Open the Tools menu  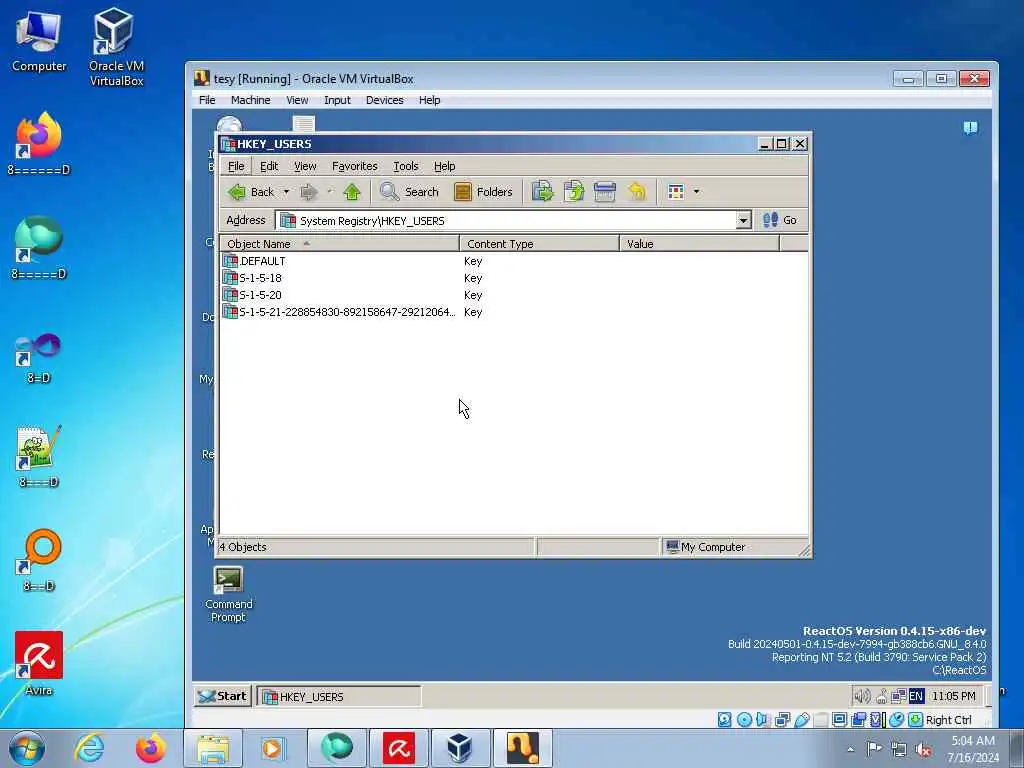click(406, 167)
